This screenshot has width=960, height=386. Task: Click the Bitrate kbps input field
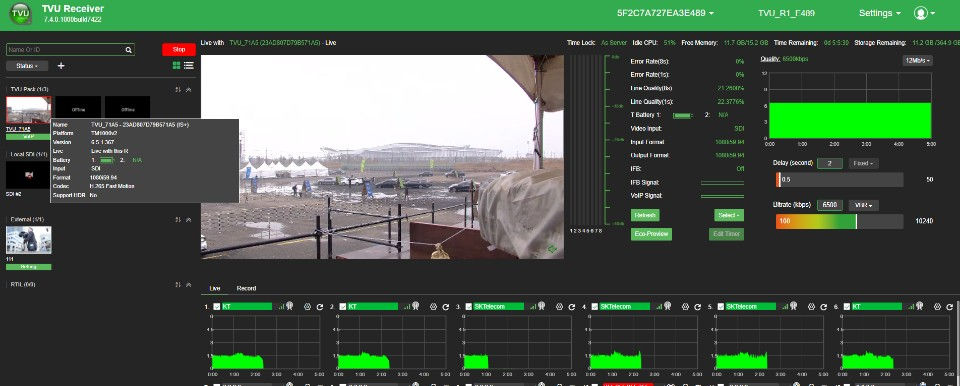point(830,205)
